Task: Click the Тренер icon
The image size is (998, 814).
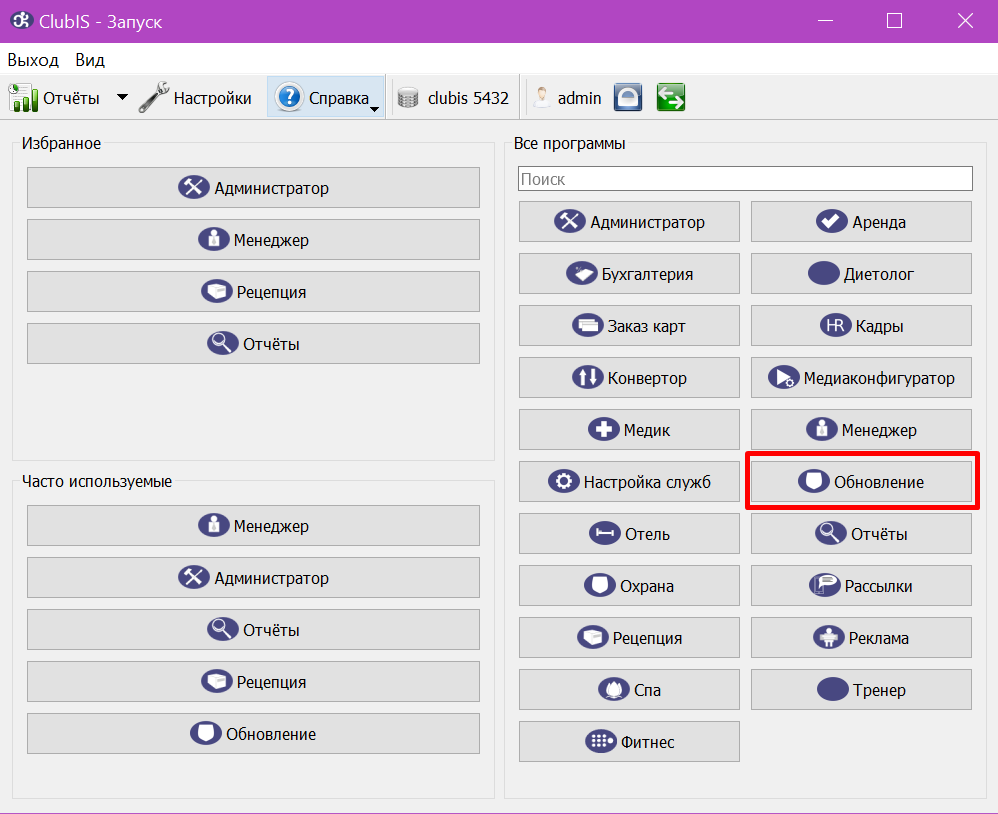Action: tap(833, 689)
